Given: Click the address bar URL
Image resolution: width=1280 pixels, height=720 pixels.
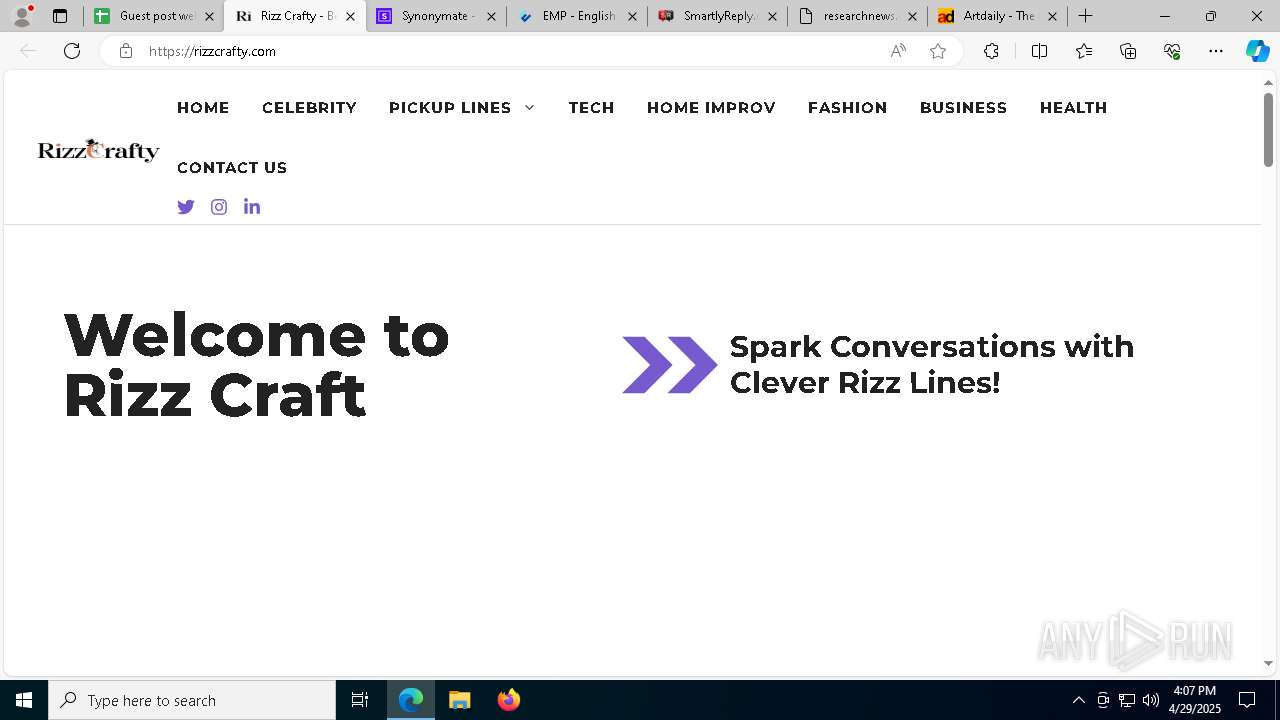Looking at the screenshot, I should (212, 51).
